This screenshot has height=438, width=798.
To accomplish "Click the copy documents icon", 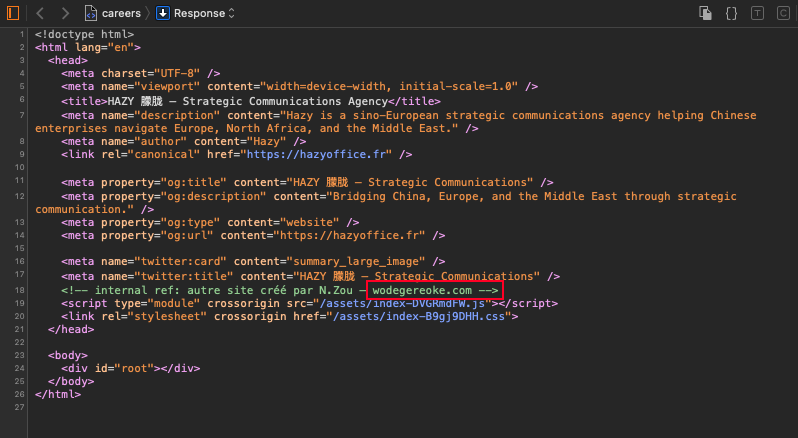I will click(705, 13).
